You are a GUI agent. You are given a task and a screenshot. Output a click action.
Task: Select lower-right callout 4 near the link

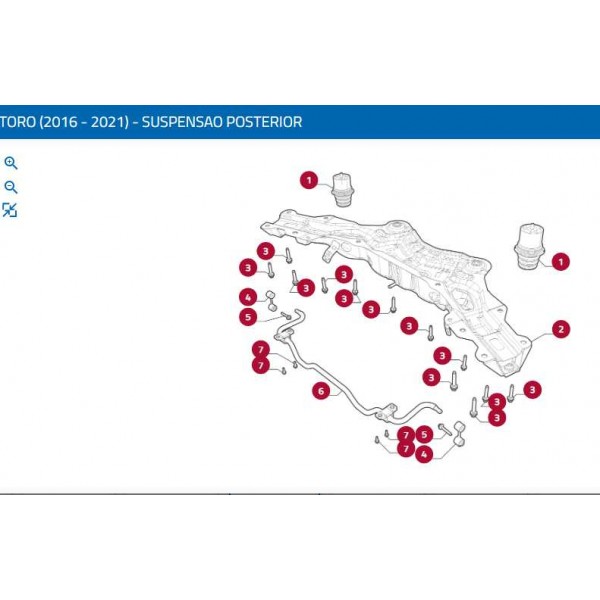pos(425,454)
